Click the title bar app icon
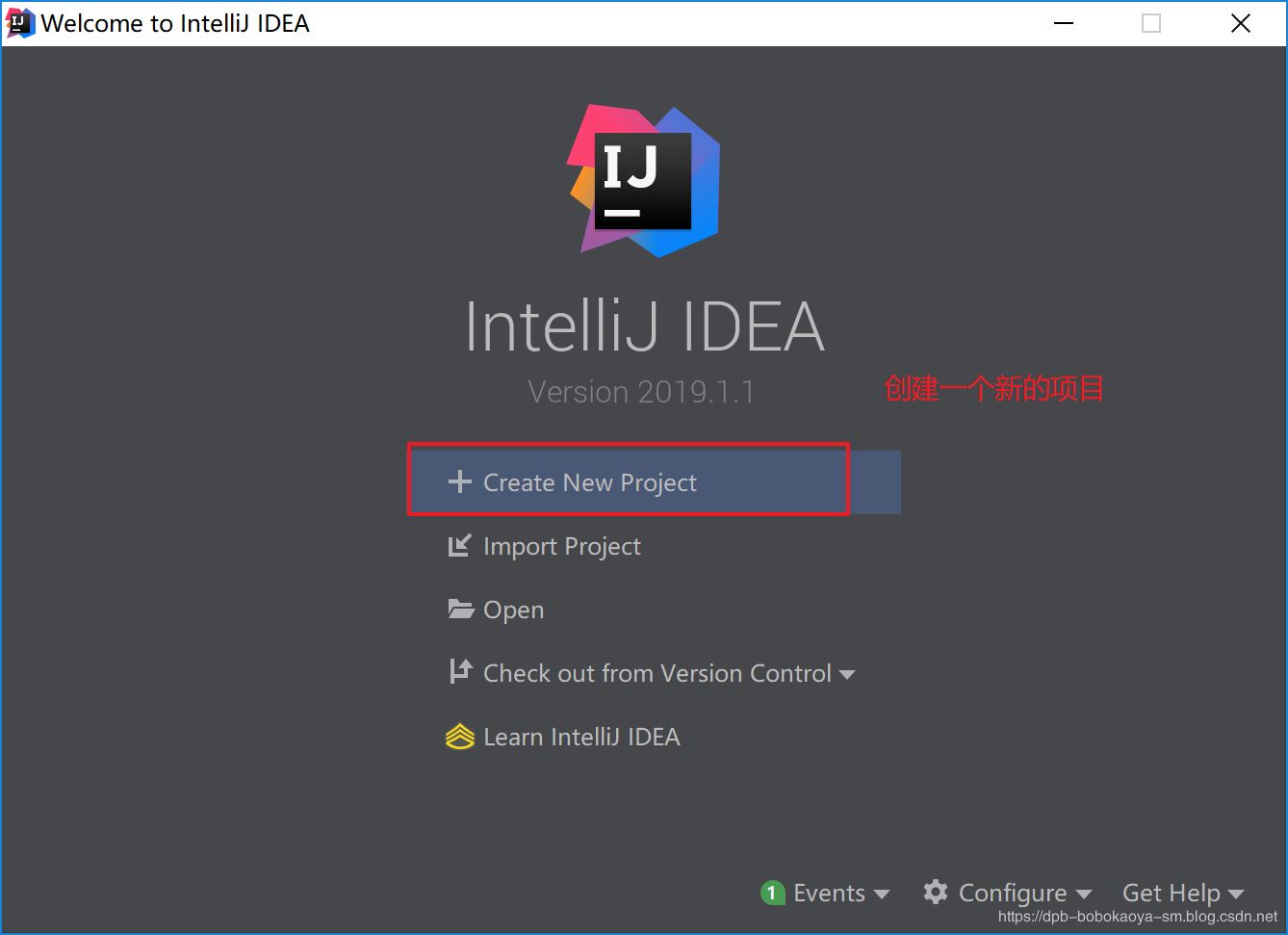This screenshot has width=1288, height=935. point(20,22)
